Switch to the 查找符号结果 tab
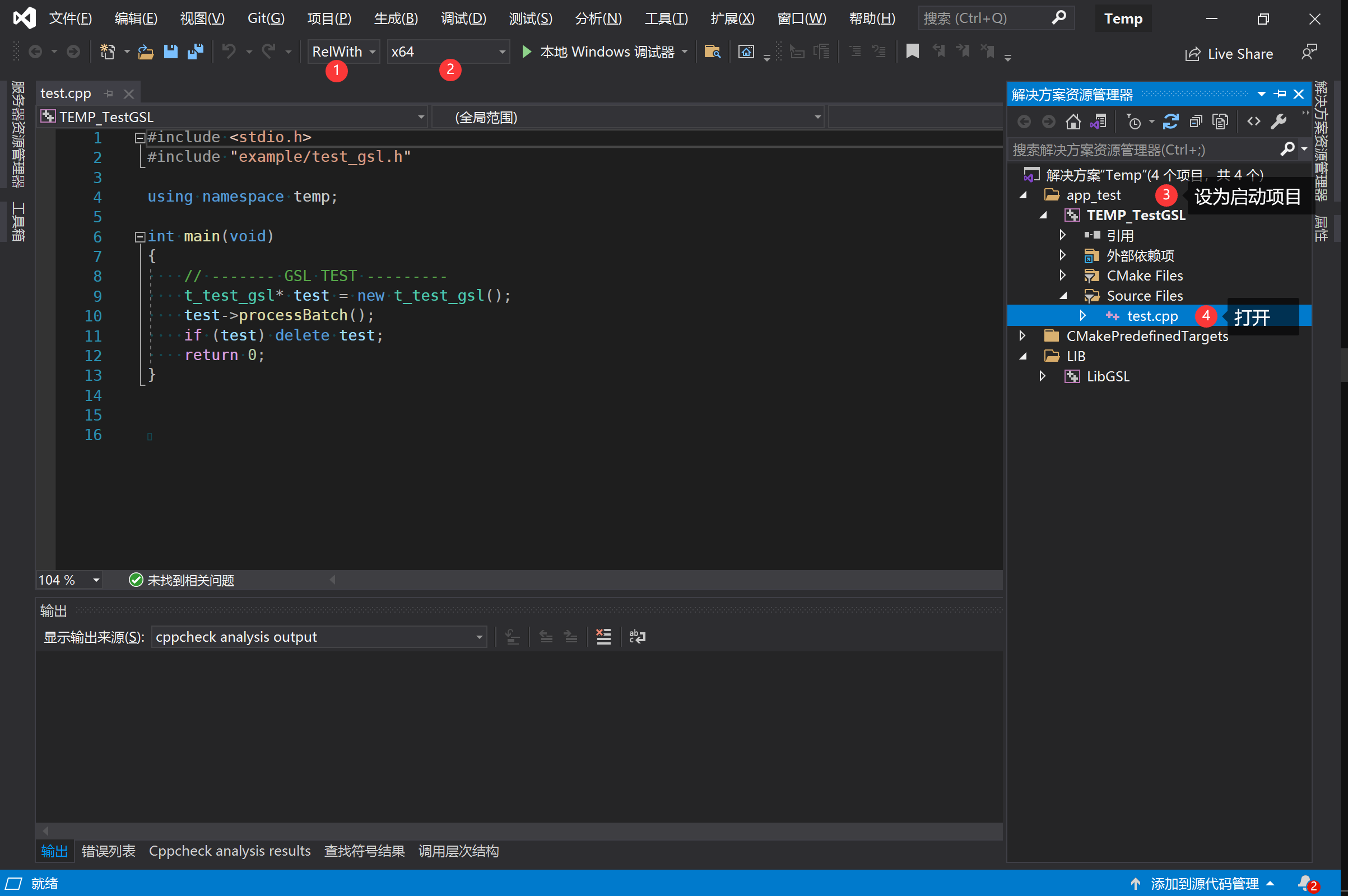This screenshot has width=1348, height=896. click(x=365, y=851)
